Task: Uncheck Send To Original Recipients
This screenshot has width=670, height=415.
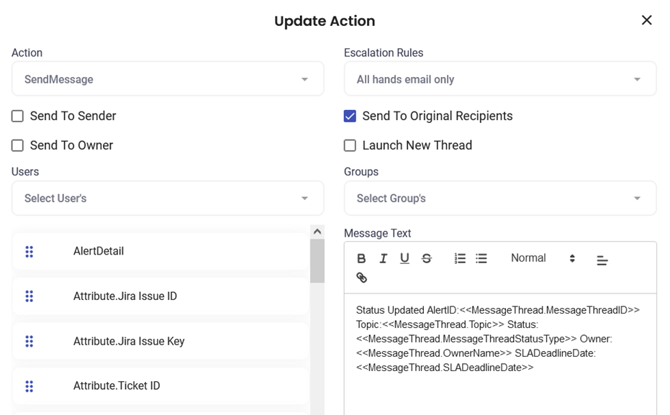Action: (350, 116)
